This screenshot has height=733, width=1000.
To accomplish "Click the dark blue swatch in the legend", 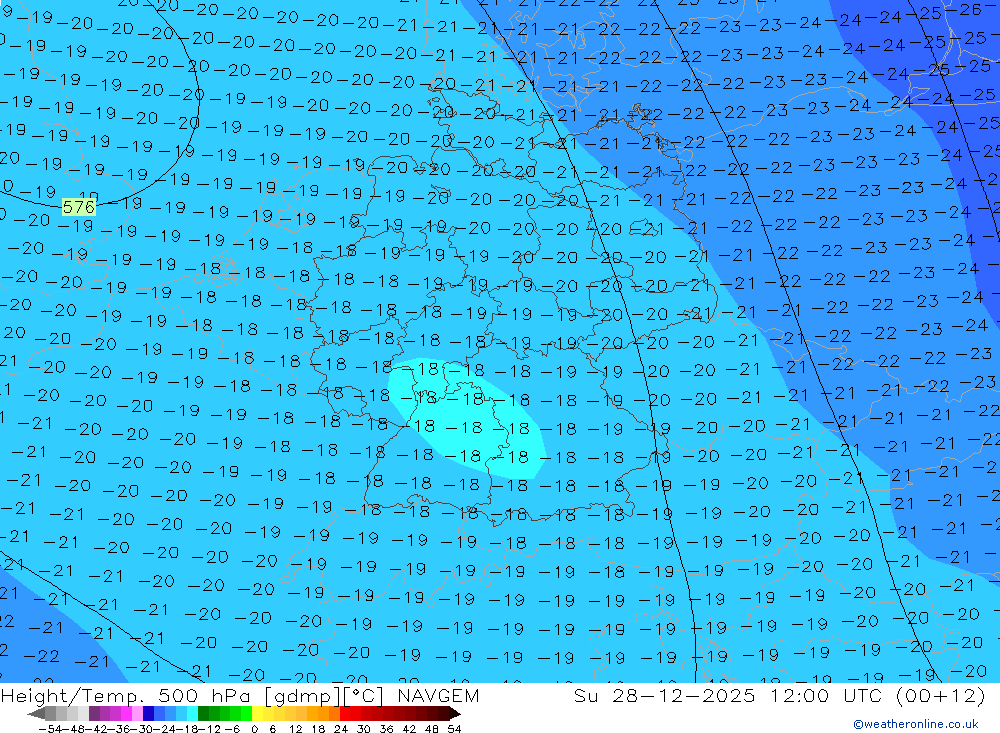I will coord(148,714).
